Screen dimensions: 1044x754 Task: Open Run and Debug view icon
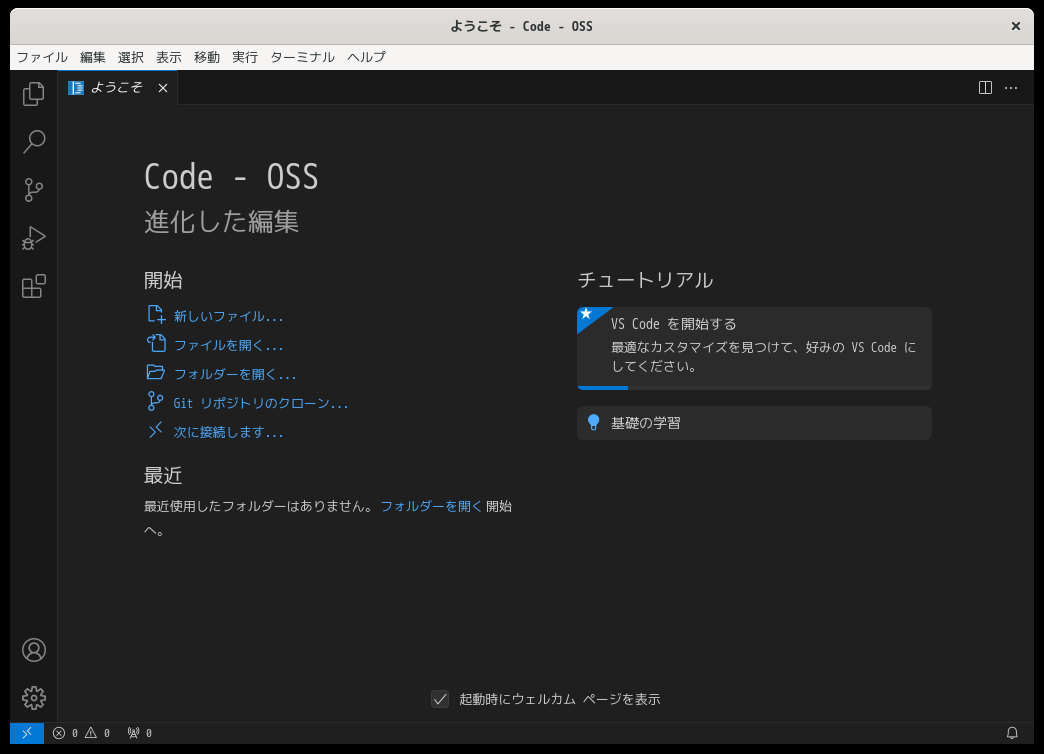pyautogui.click(x=33, y=238)
